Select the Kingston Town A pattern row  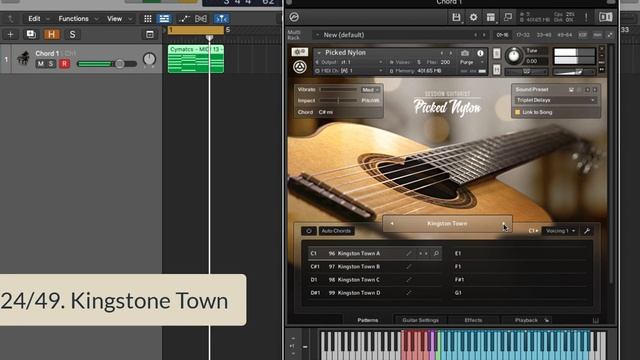click(374, 253)
